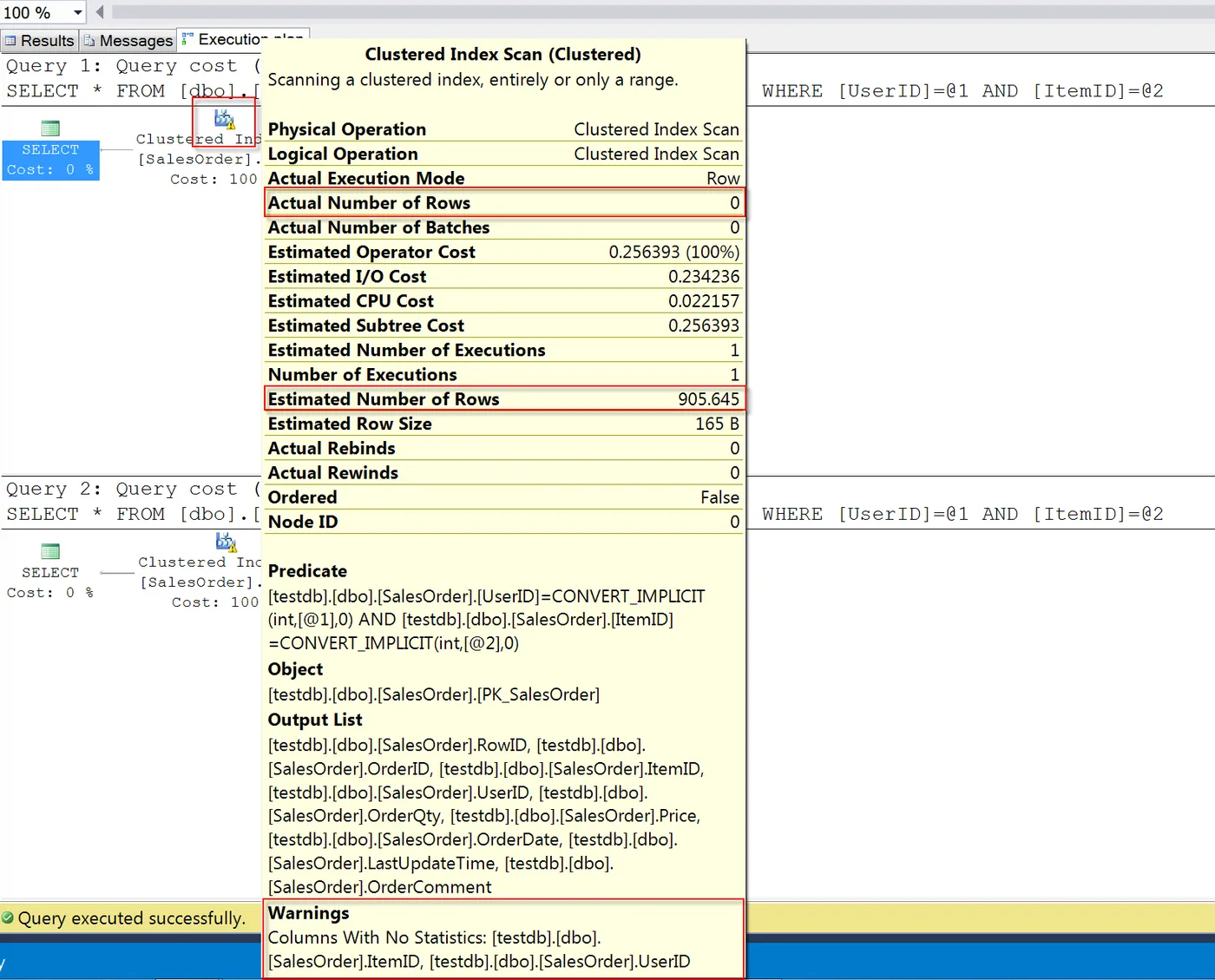
Task: Click the Node ID row
Action: coord(504,522)
